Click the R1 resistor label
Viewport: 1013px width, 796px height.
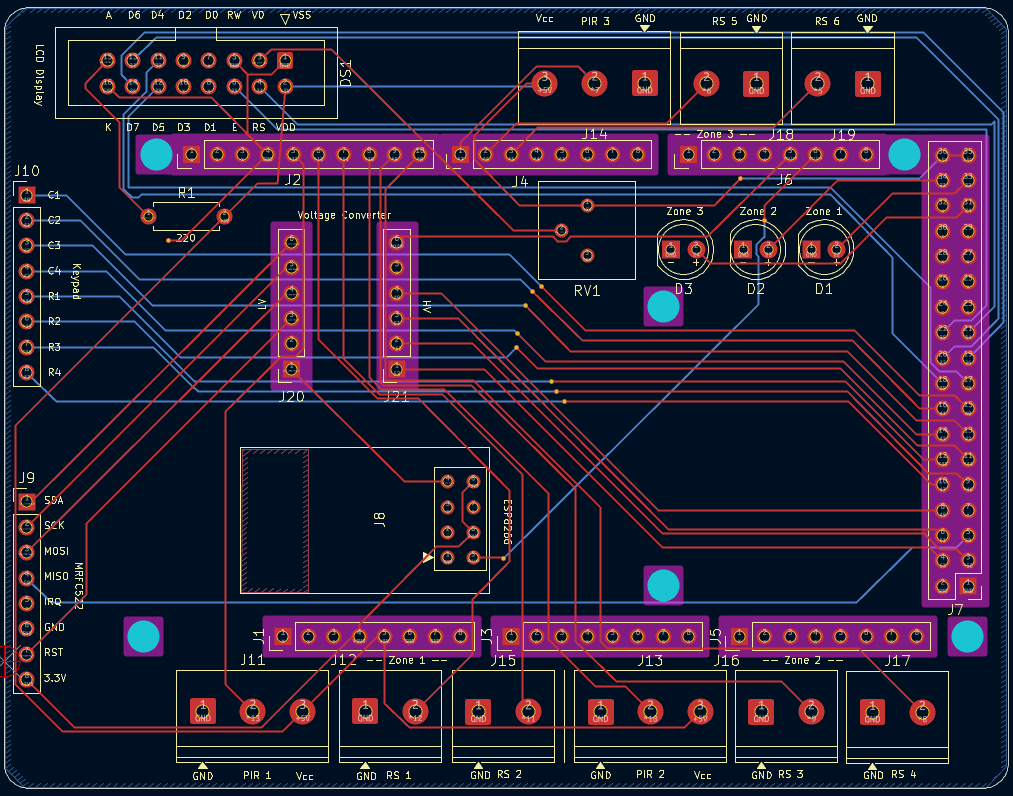tap(186, 193)
